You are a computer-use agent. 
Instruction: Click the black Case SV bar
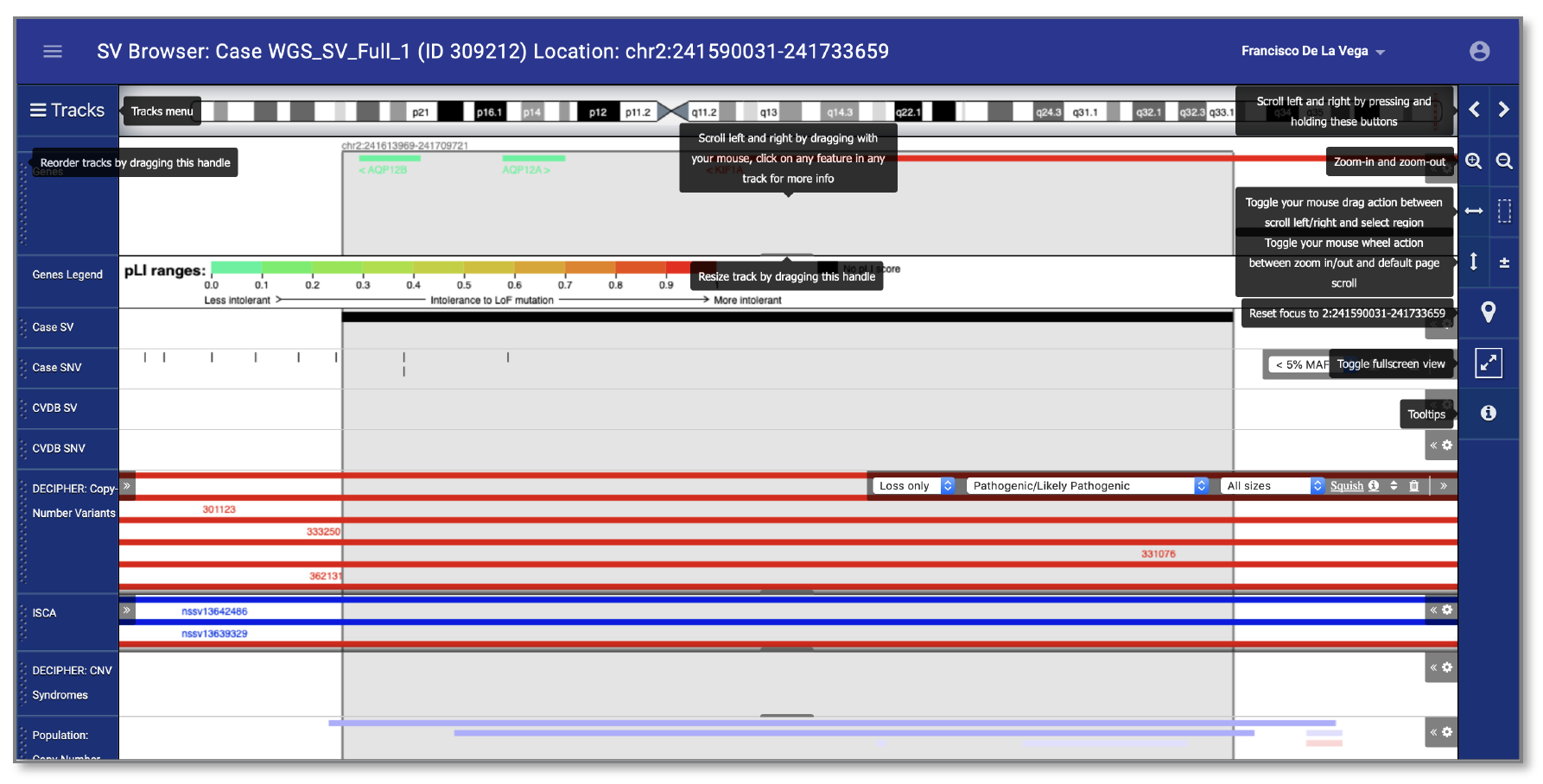788,317
